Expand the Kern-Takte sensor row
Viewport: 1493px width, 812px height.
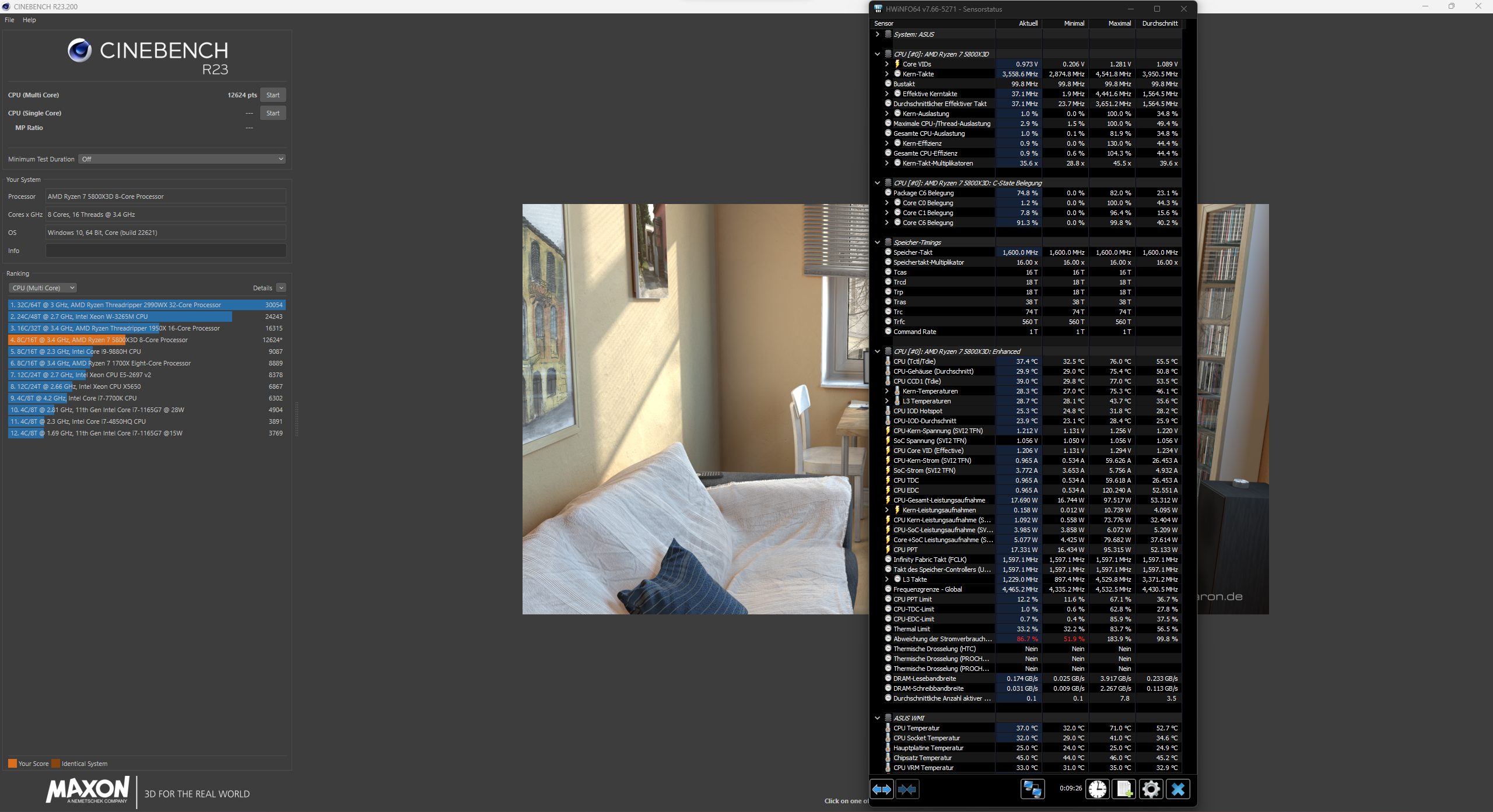[886, 74]
